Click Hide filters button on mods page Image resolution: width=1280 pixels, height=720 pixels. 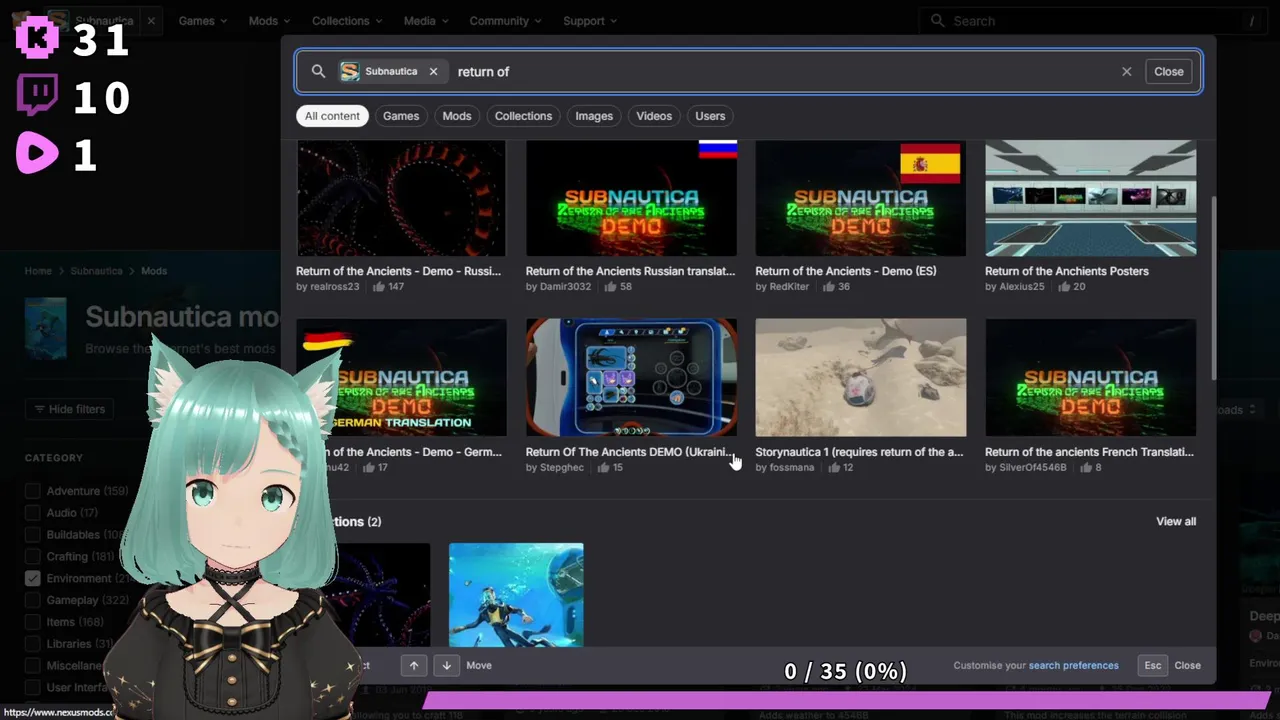click(70, 409)
